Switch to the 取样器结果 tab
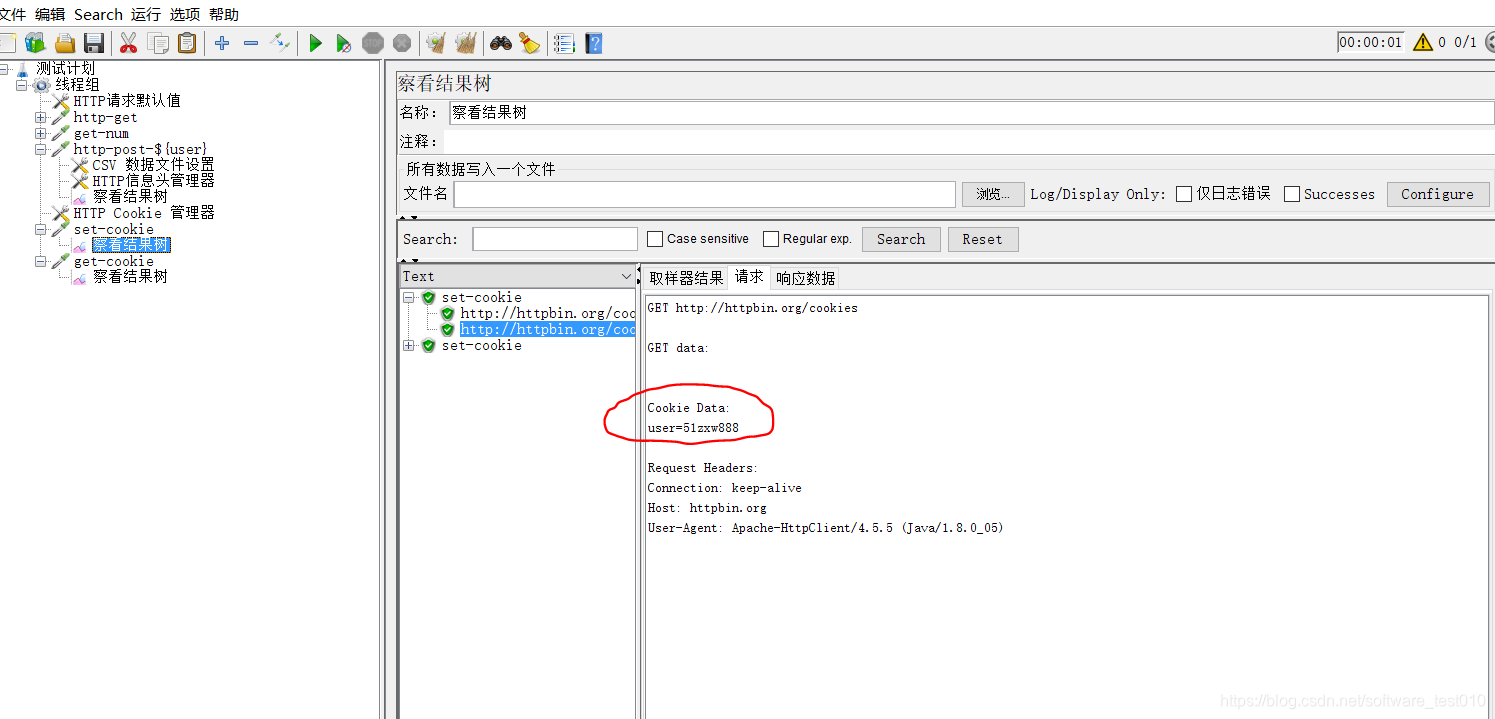This screenshot has height=719, width=1495. click(x=686, y=278)
